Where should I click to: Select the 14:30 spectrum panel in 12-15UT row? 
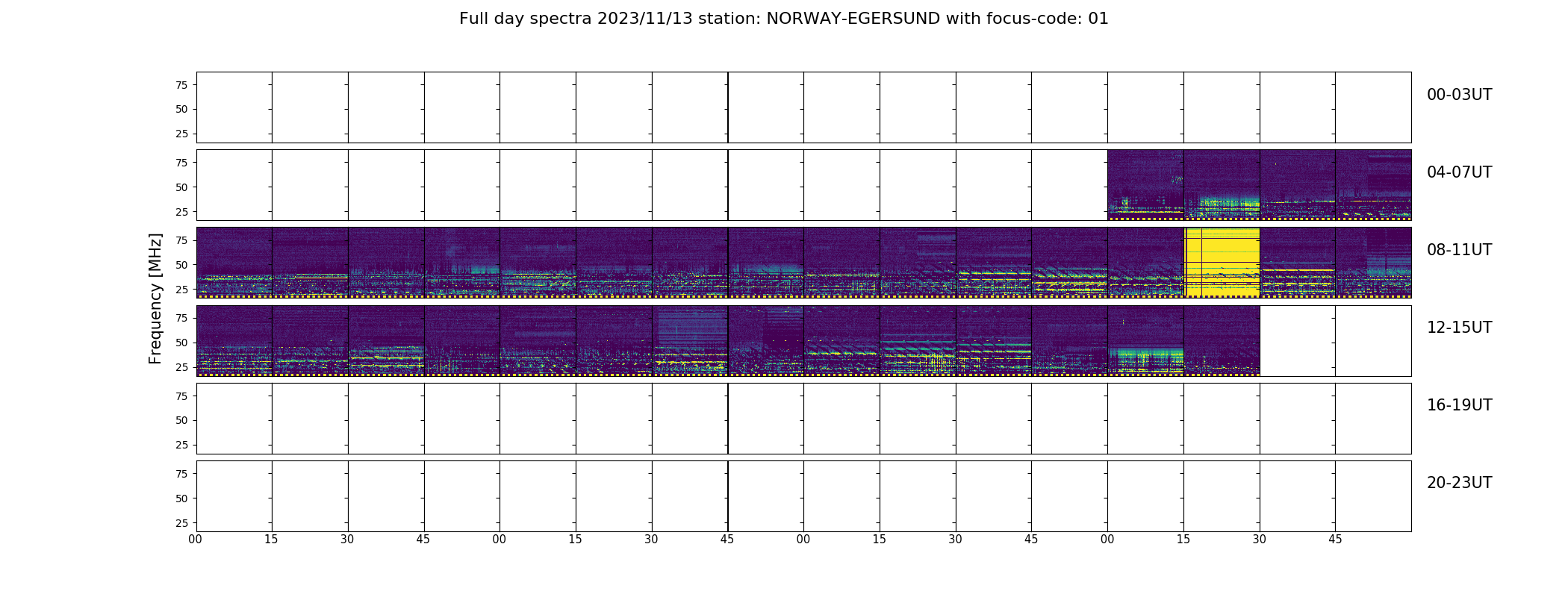point(994,340)
